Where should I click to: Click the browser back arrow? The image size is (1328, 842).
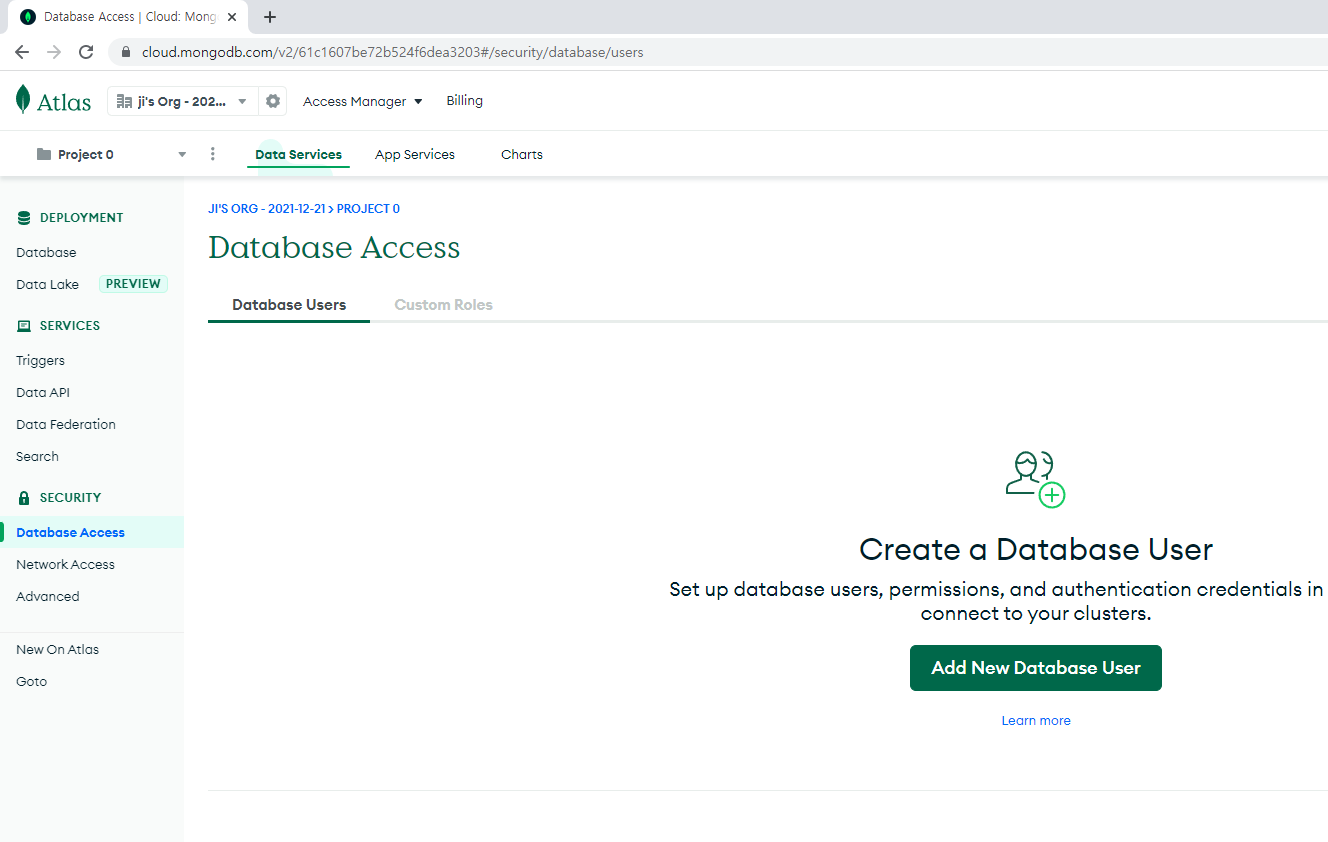[22, 52]
